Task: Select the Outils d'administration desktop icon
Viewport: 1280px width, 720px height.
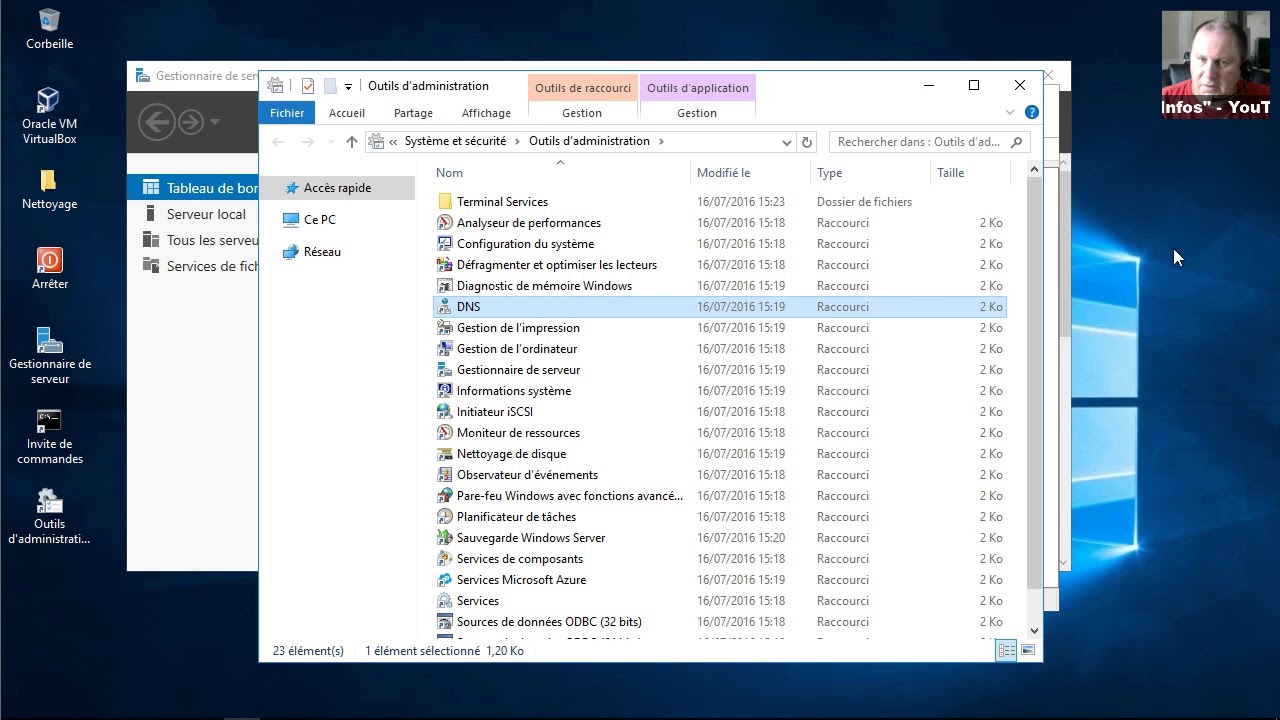Action: [49, 515]
